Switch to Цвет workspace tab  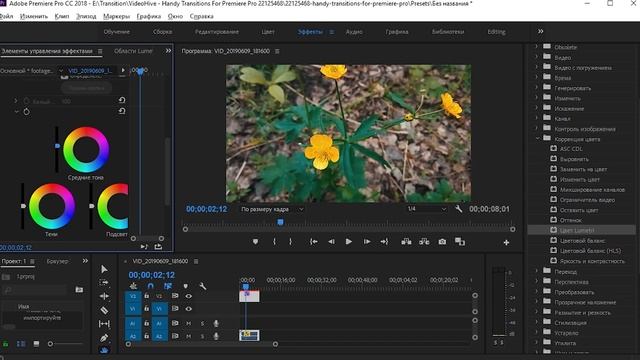tap(268, 31)
